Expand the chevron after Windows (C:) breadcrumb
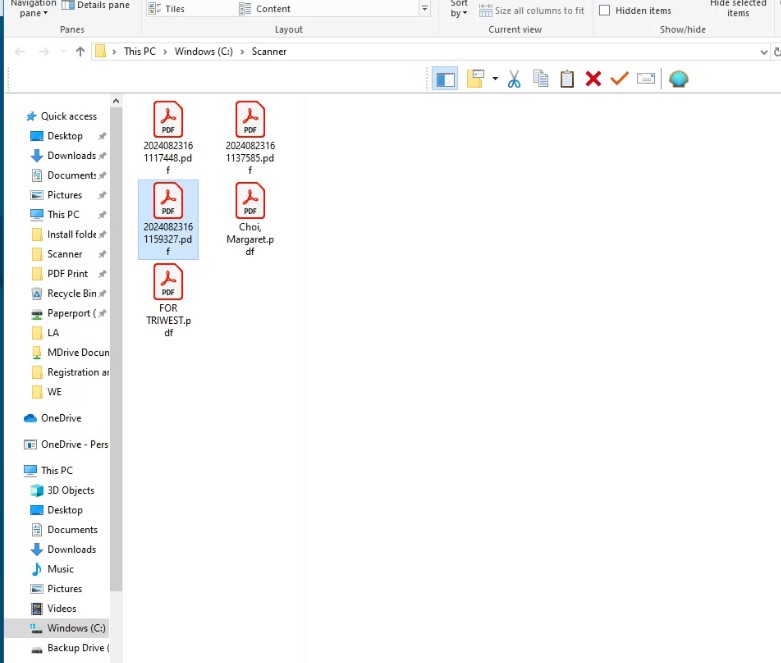 click(242, 51)
